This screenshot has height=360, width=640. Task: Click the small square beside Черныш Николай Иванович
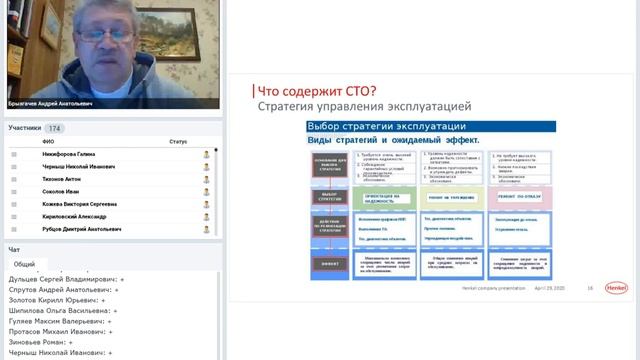(14, 167)
